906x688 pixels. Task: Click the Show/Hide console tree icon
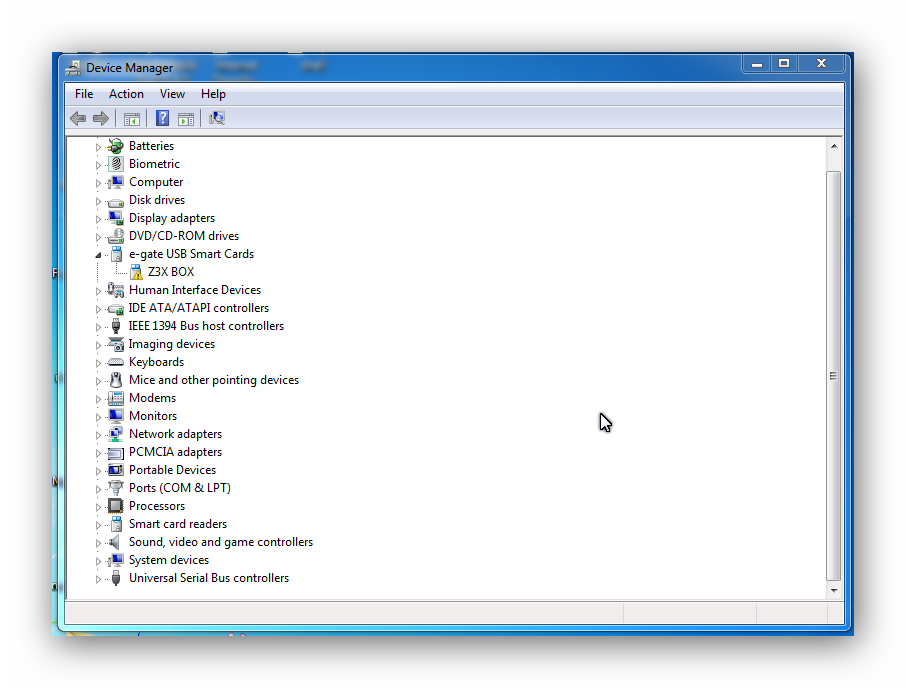[x=131, y=119]
